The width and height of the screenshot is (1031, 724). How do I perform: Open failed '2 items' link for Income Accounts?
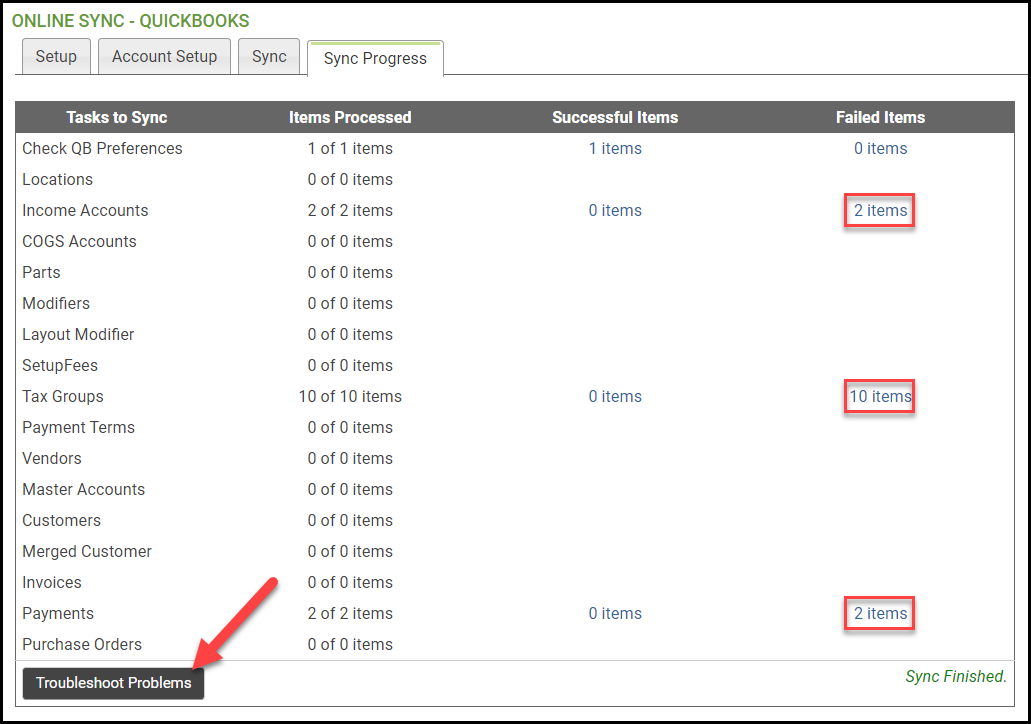(x=880, y=210)
